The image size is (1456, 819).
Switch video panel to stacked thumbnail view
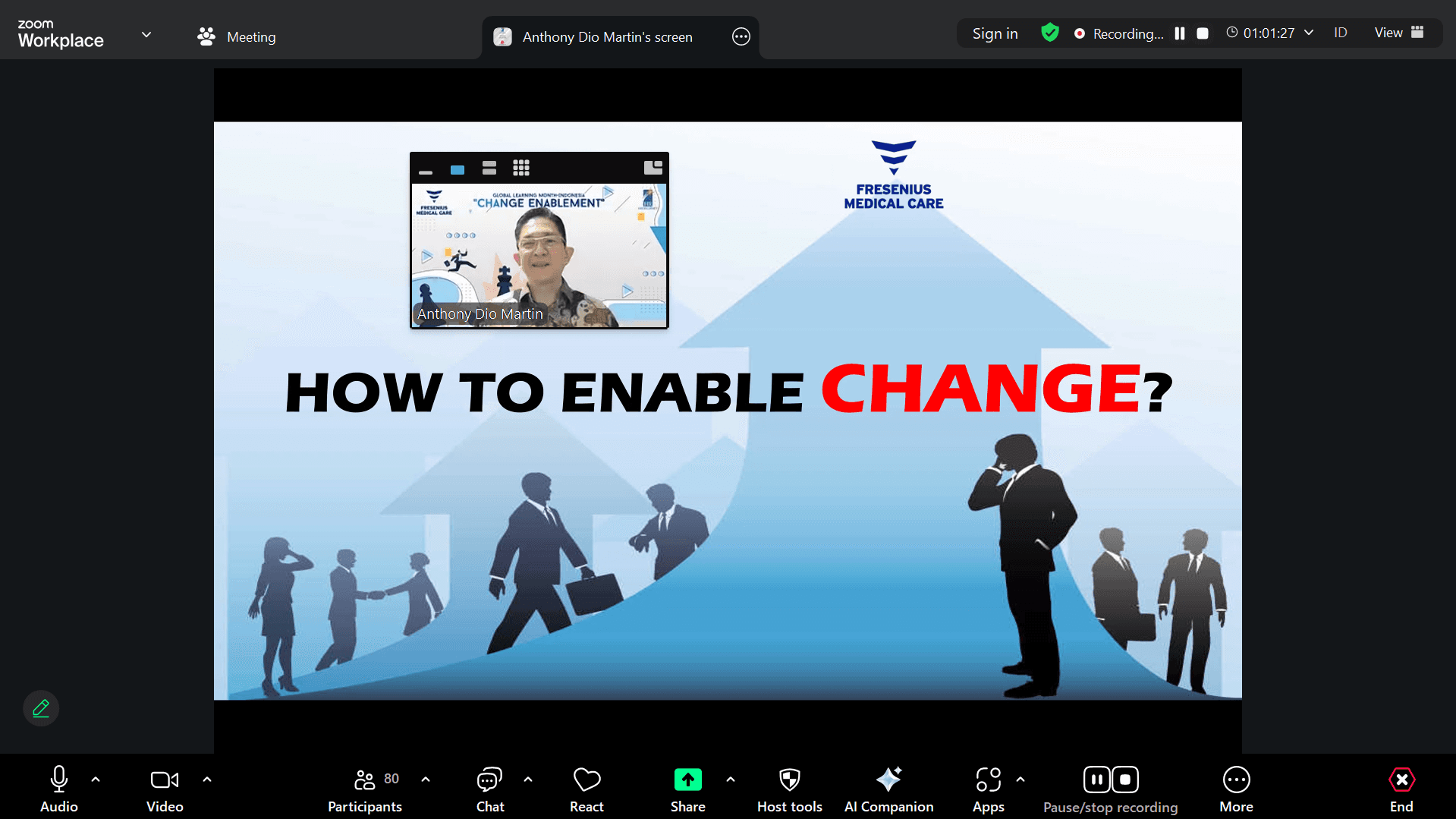pos(489,168)
